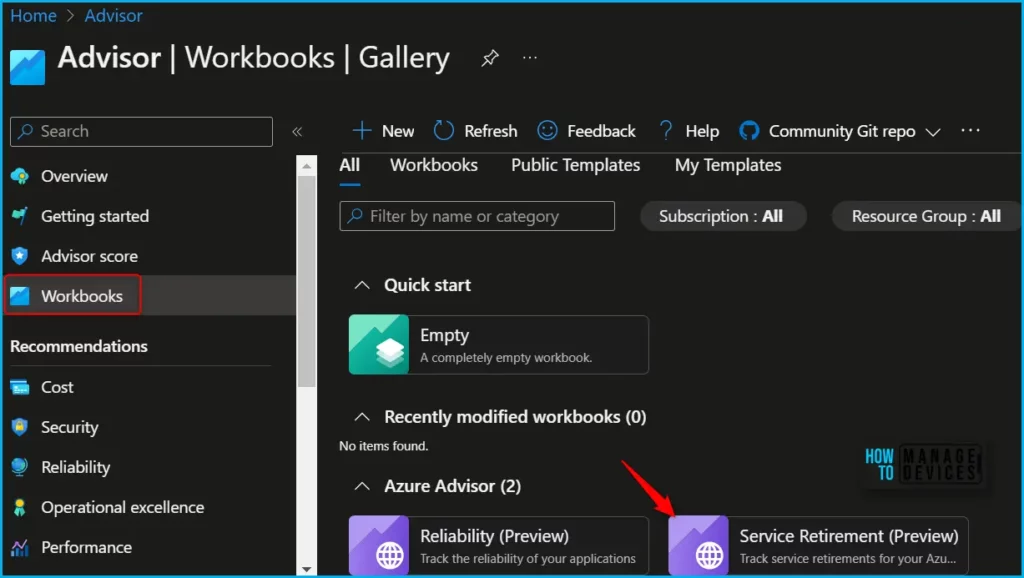Collapse the sidebar with the double-chevron
The width and height of the screenshot is (1024, 578).
pyautogui.click(x=297, y=132)
